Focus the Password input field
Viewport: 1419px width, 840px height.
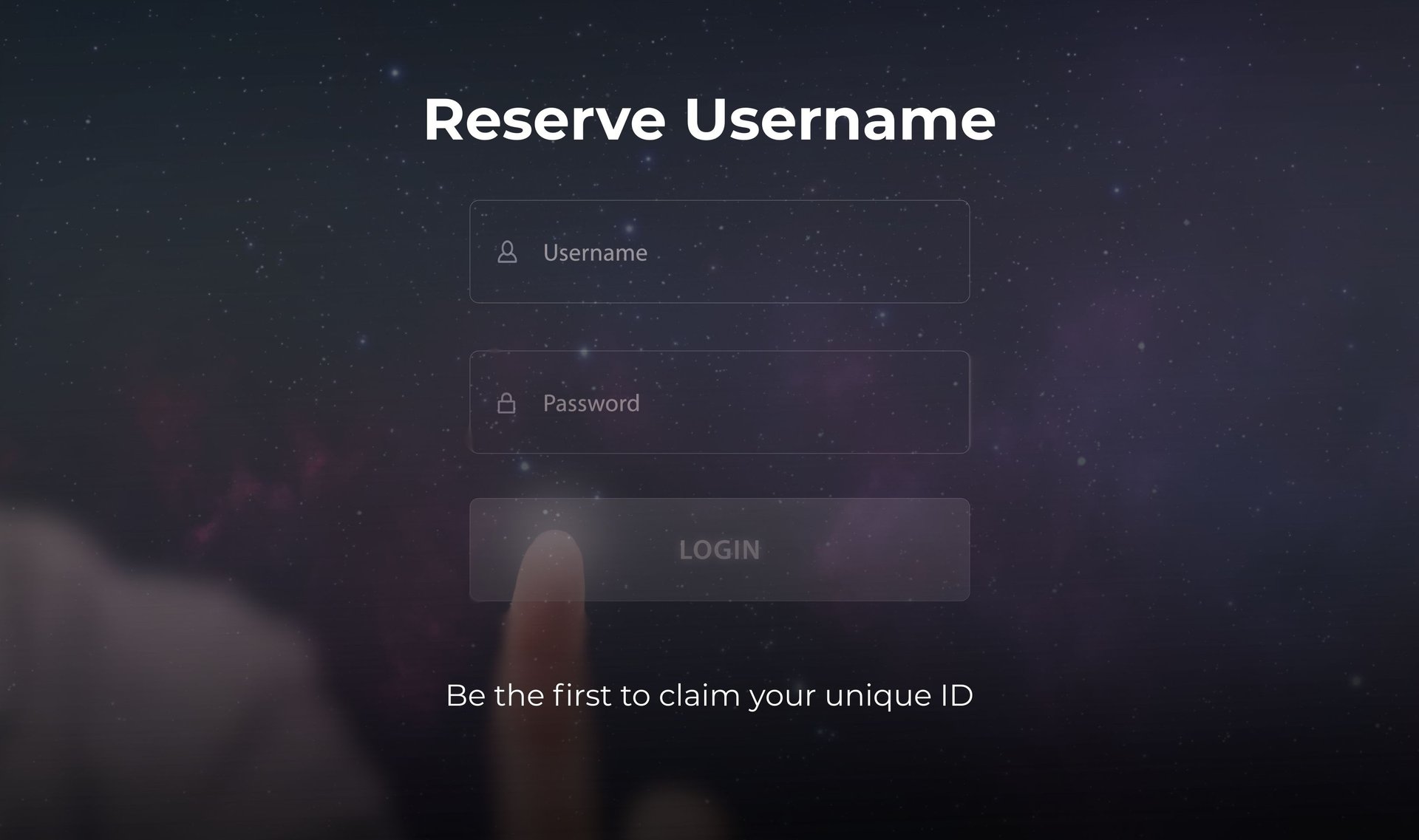tap(719, 402)
